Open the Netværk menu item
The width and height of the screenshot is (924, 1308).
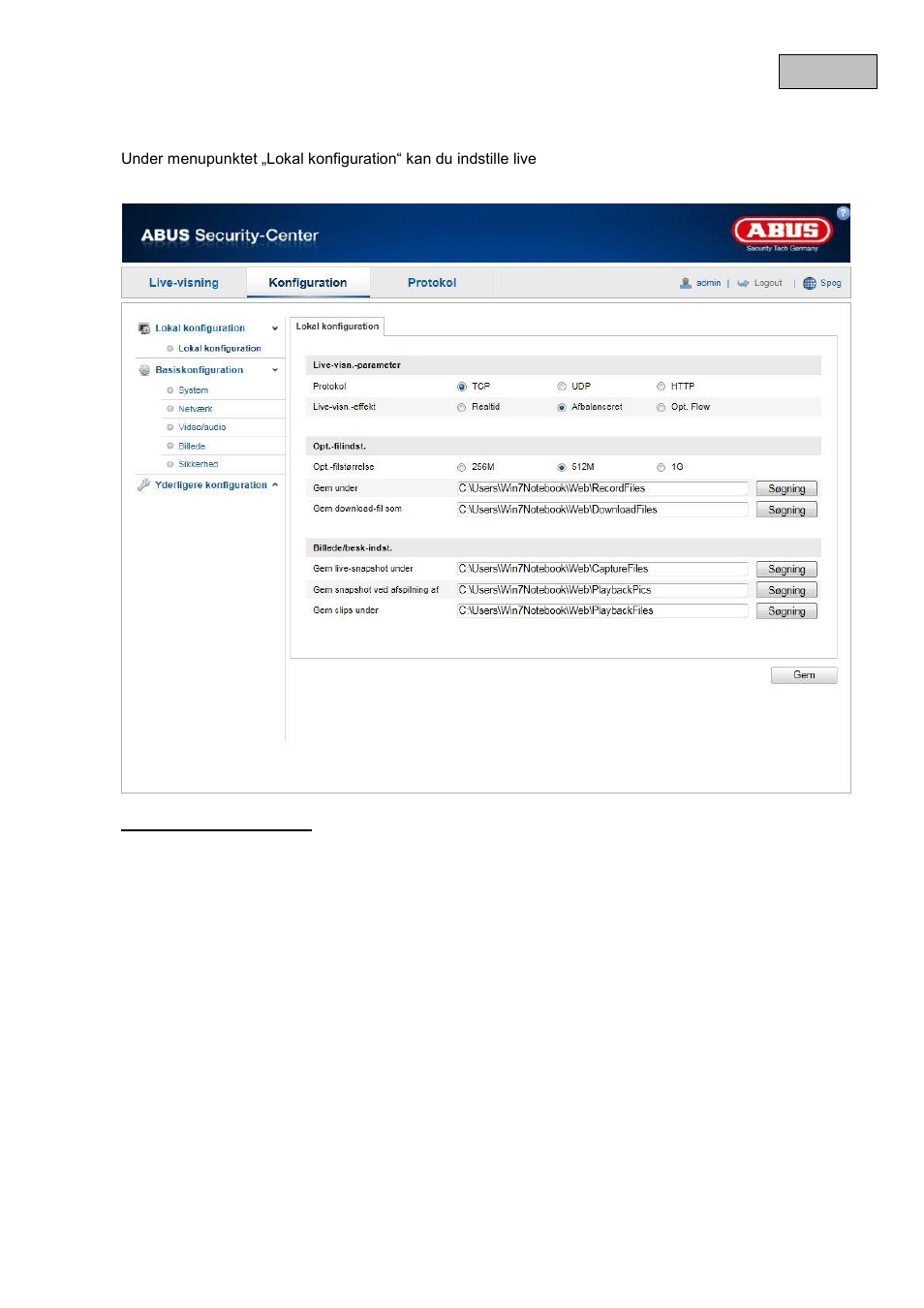[196, 409]
